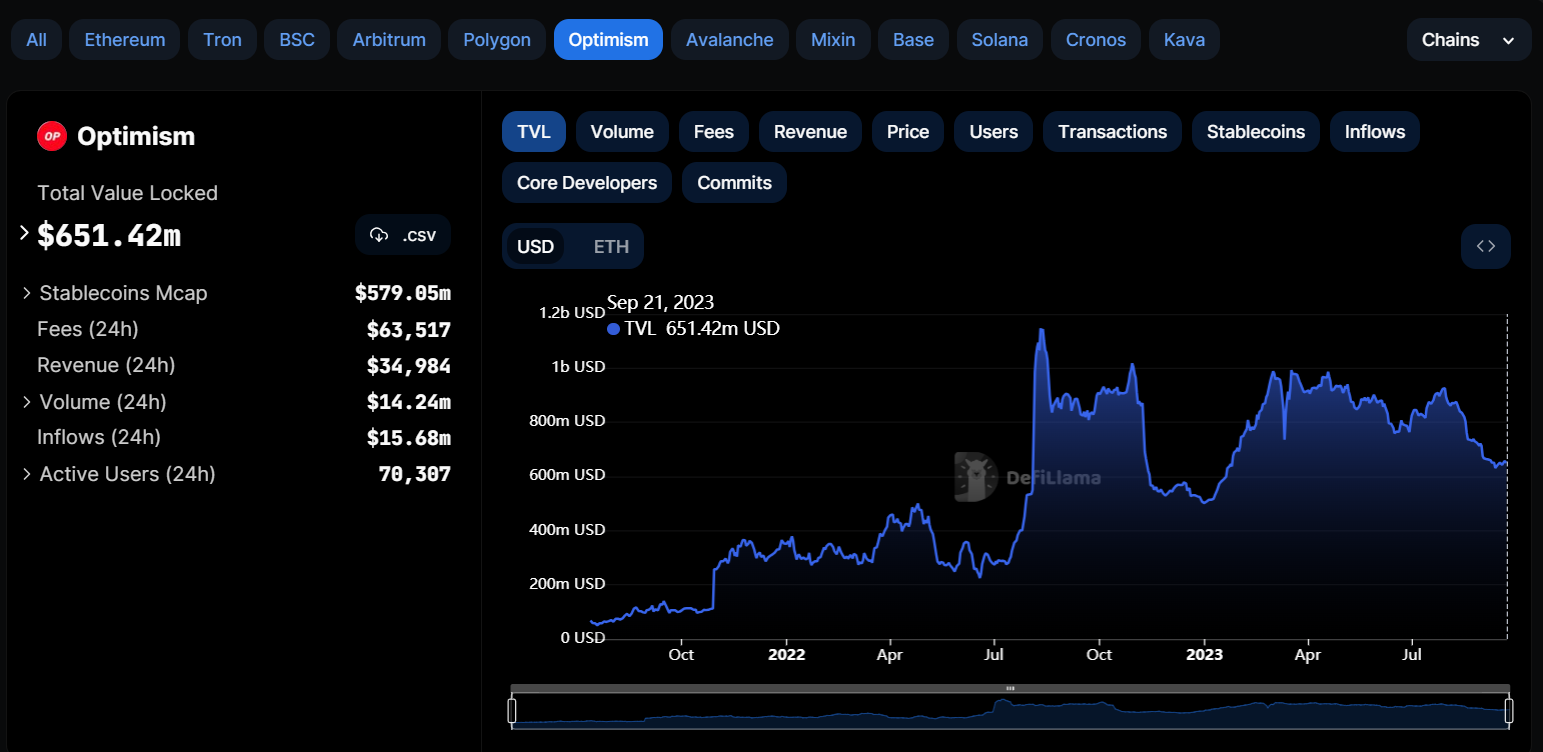The height and width of the screenshot is (752, 1543).
Task: Switch chart denomination to ETH
Action: click(611, 246)
